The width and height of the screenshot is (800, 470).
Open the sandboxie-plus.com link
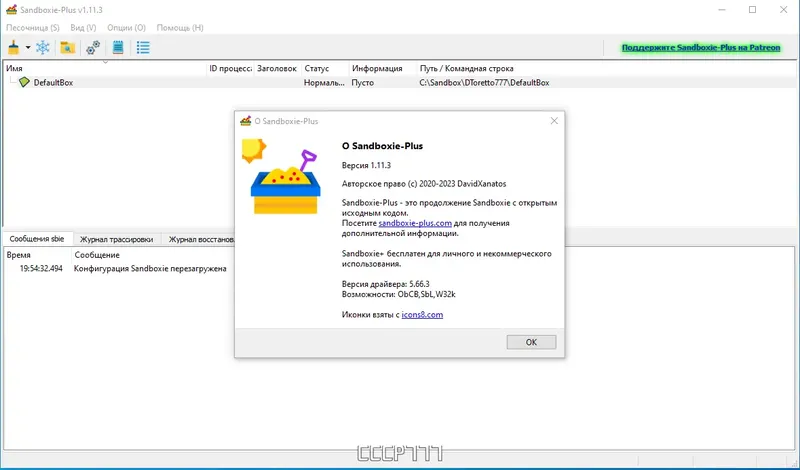pyautogui.click(x=415, y=223)
